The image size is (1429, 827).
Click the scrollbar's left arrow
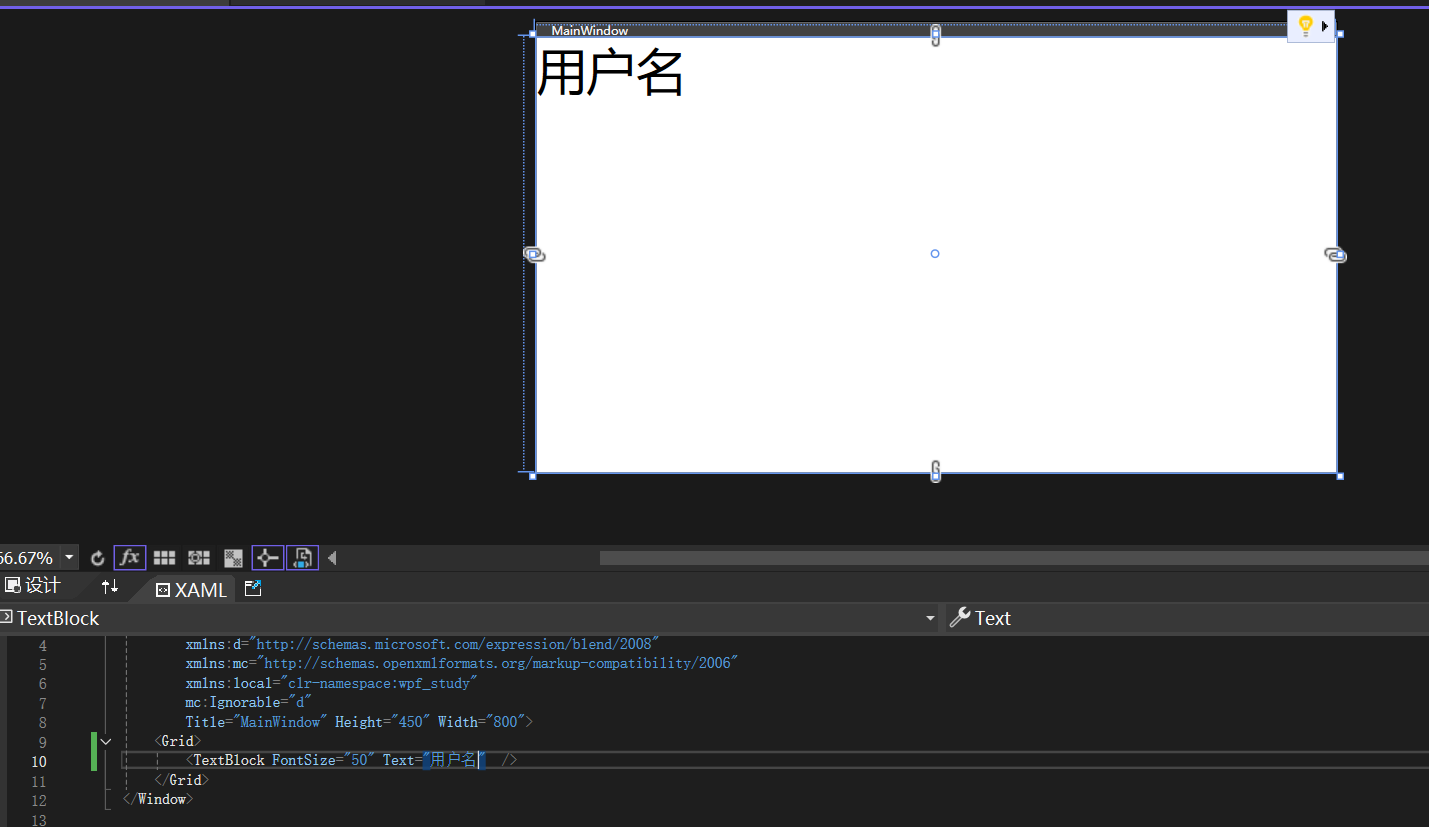(333, 558)
